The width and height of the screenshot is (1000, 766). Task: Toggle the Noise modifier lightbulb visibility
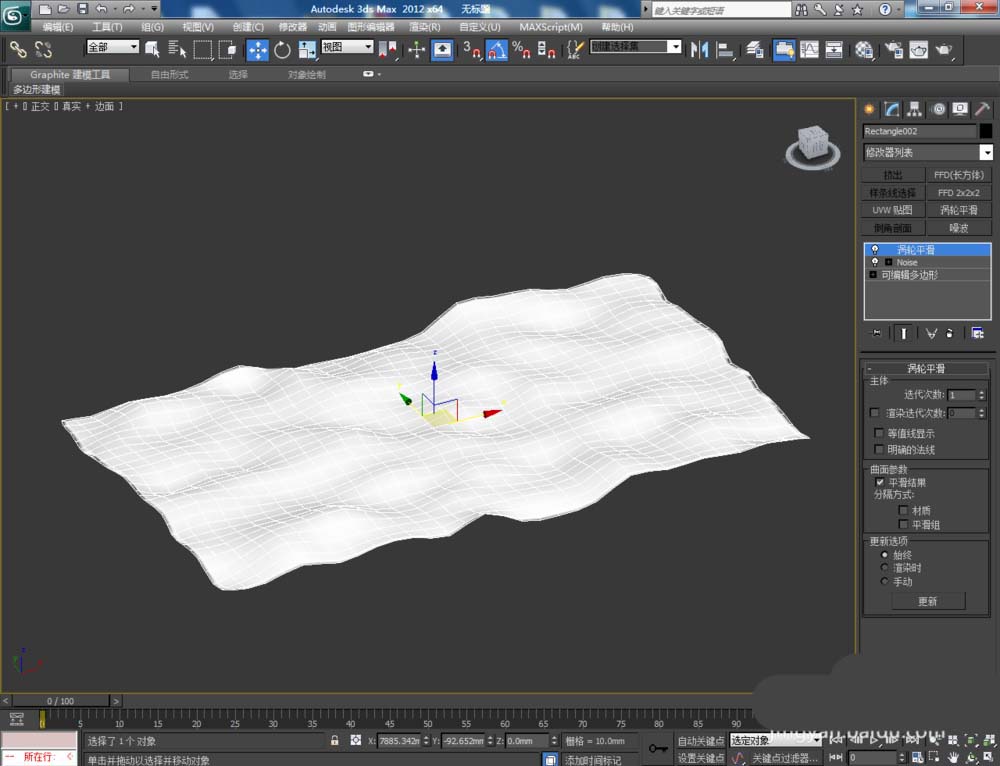point(874,262)
